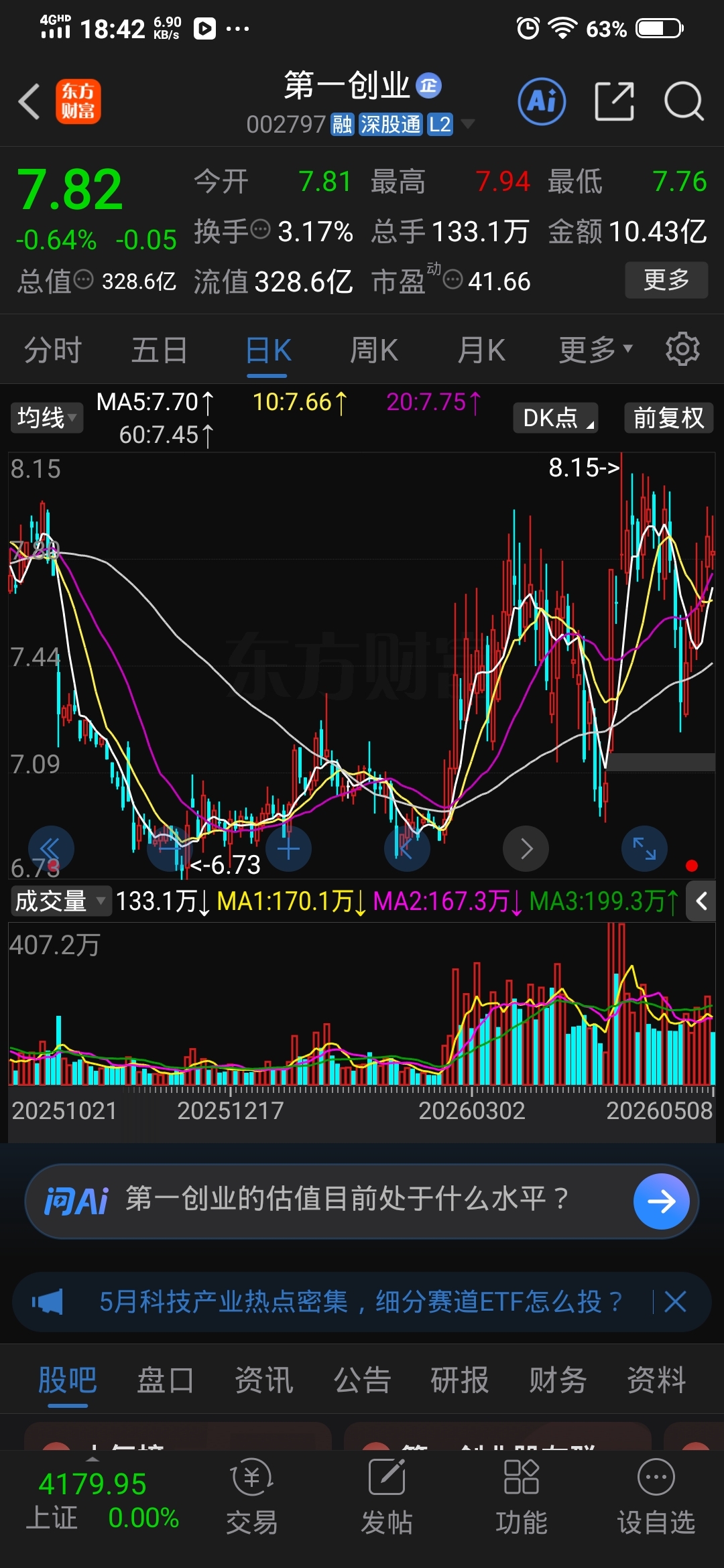Open the search magnifier icon

683,102
